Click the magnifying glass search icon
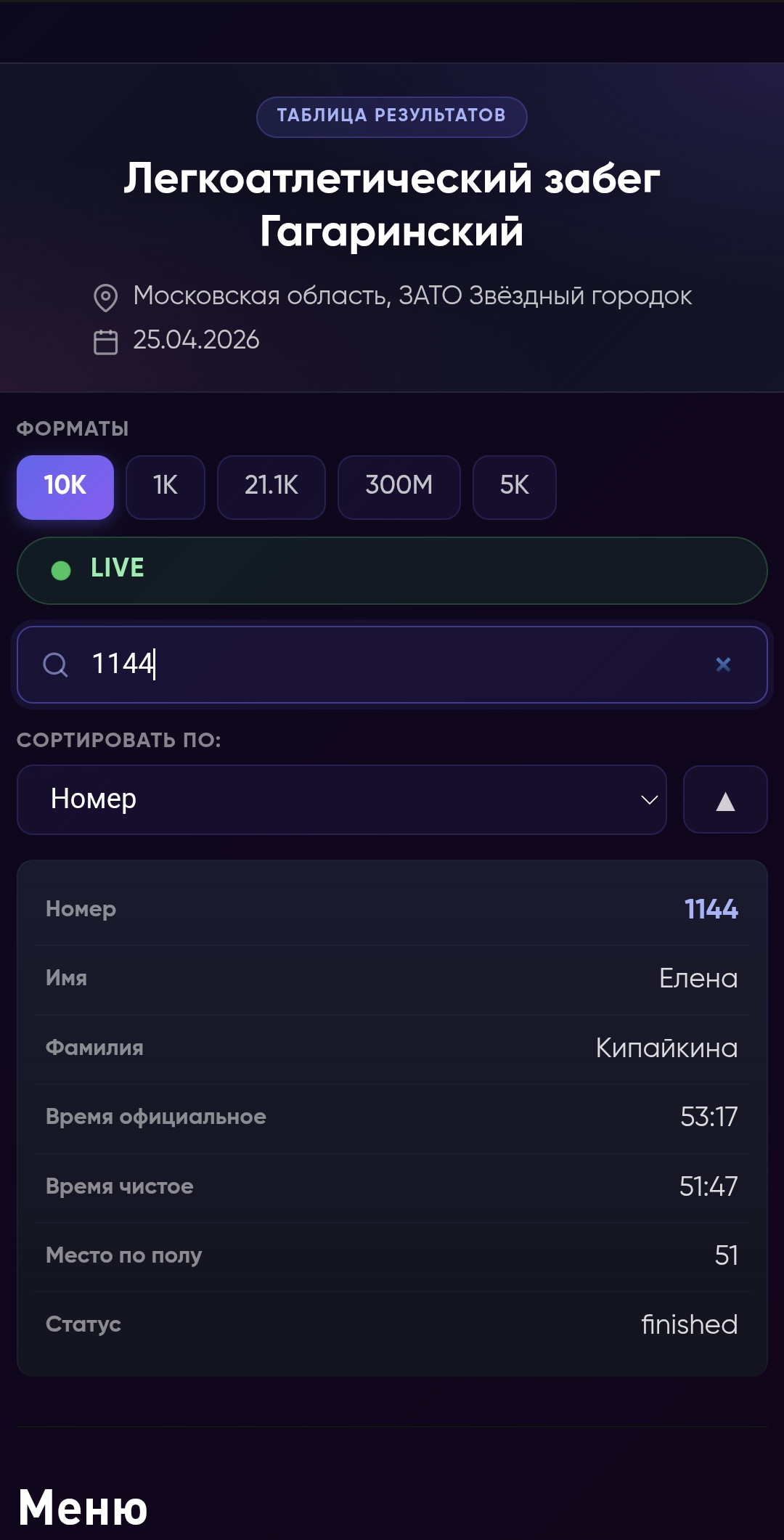This screenshot has width=784, height=1540. (x=55, y=664)
